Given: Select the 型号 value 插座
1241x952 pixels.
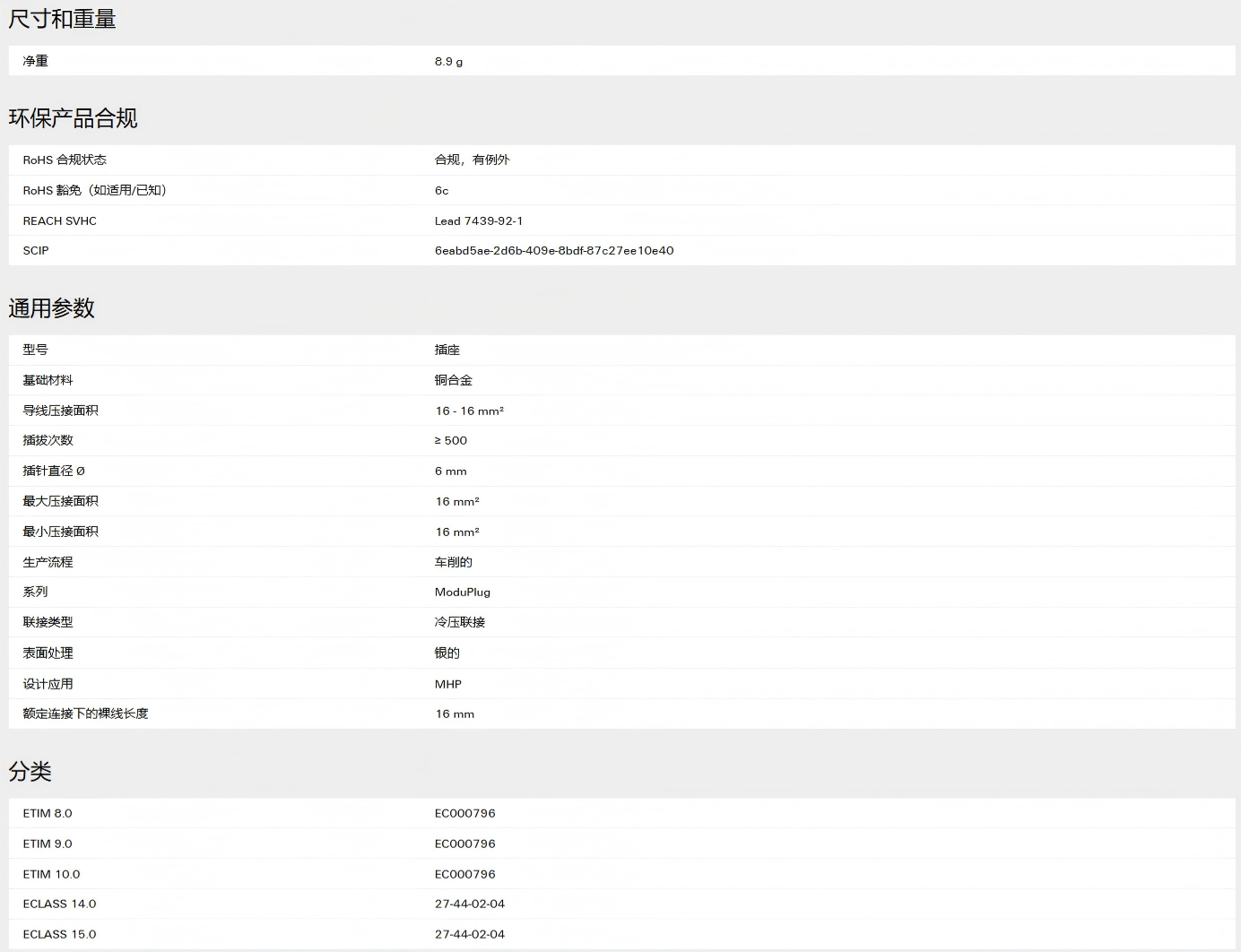Looking at the screenshot, I should (x=447, y=350).
